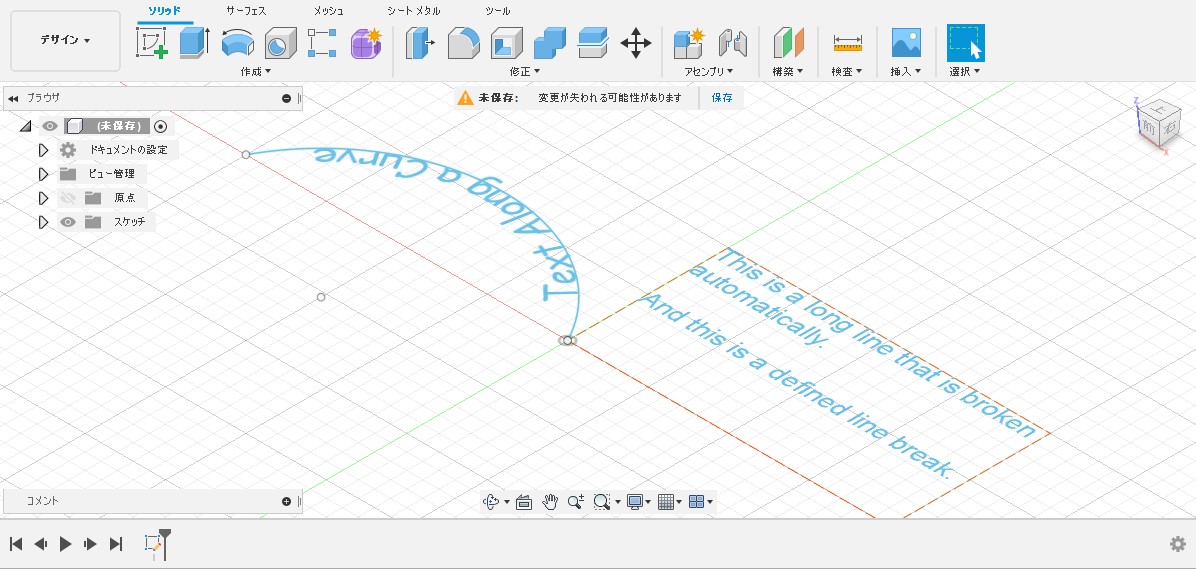Pick the Hole tool icon
The image size is (1196, 569).
[281, 43]
